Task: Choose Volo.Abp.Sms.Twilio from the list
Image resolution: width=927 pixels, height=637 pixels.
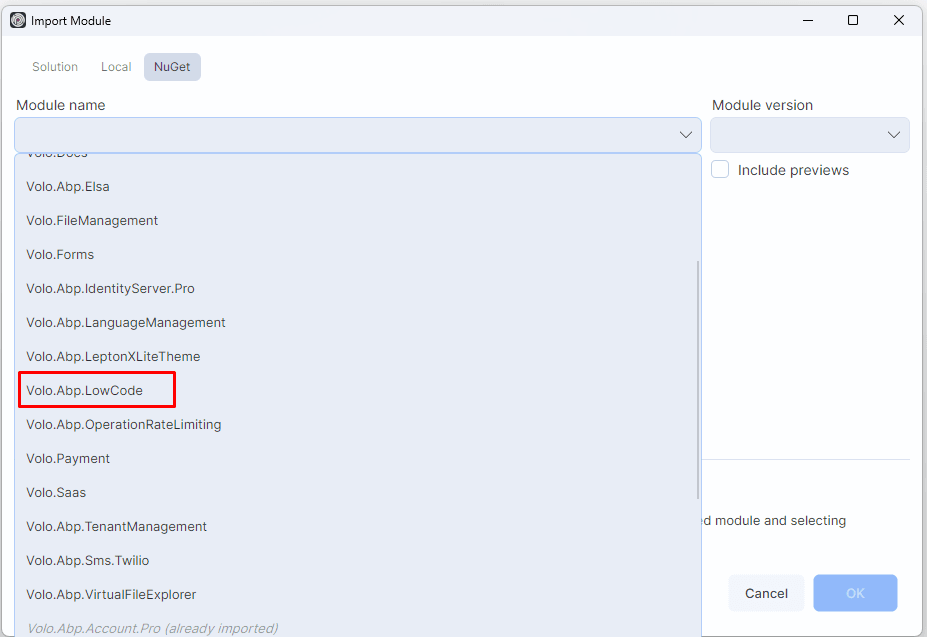Action: 358,561
